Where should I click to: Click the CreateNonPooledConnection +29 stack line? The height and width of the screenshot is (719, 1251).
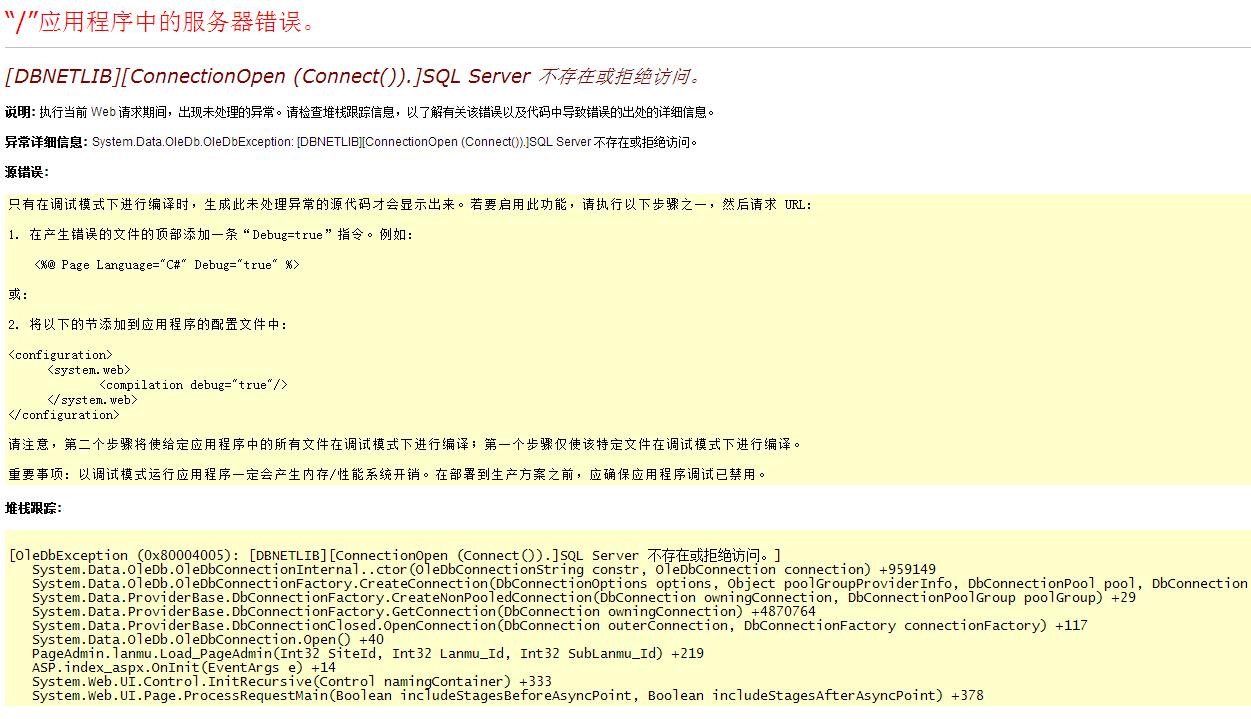point(584,597)
